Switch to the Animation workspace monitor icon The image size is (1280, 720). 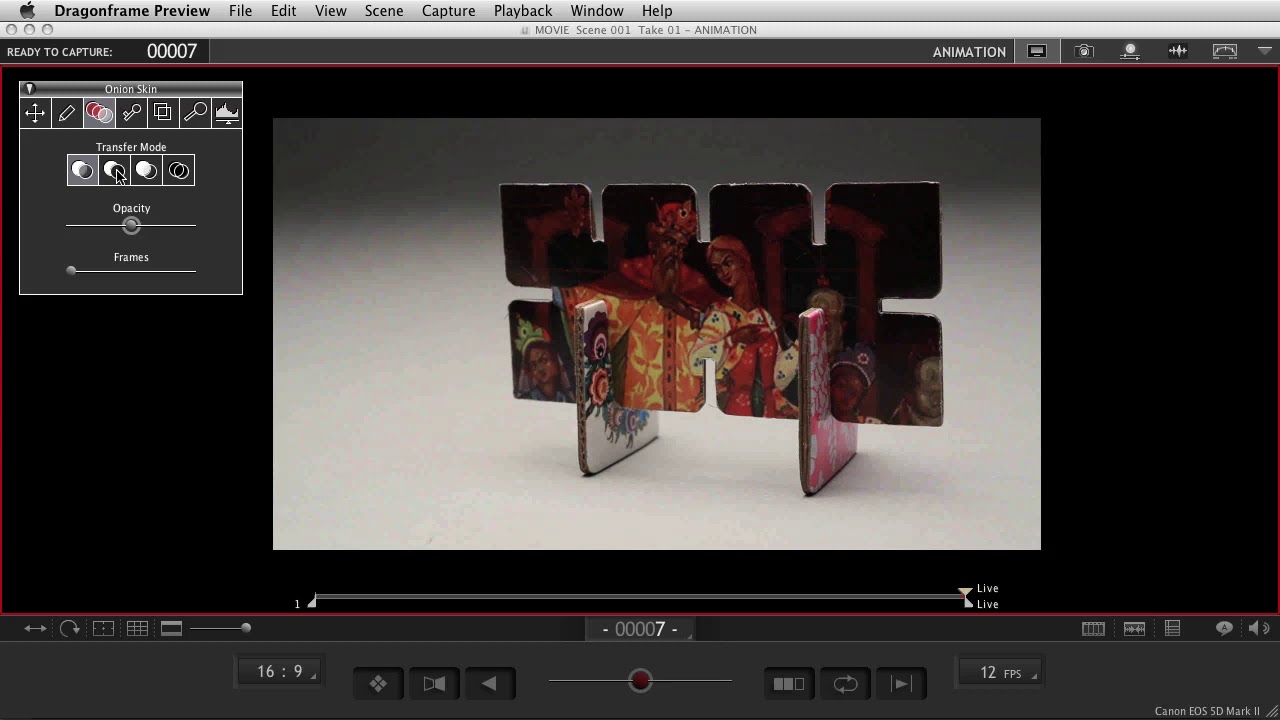point(1037,51)
